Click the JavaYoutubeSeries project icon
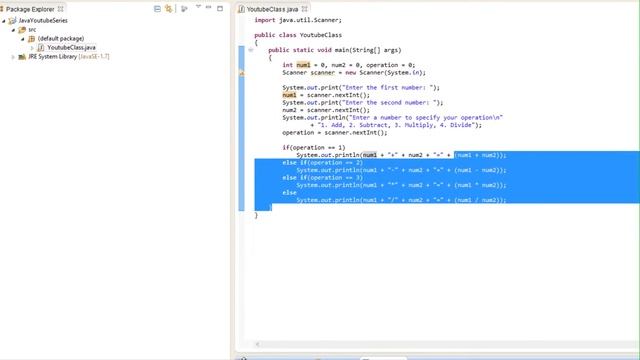Image resolution: width=640 pixels, height=360 pixels. pos(12,20)
